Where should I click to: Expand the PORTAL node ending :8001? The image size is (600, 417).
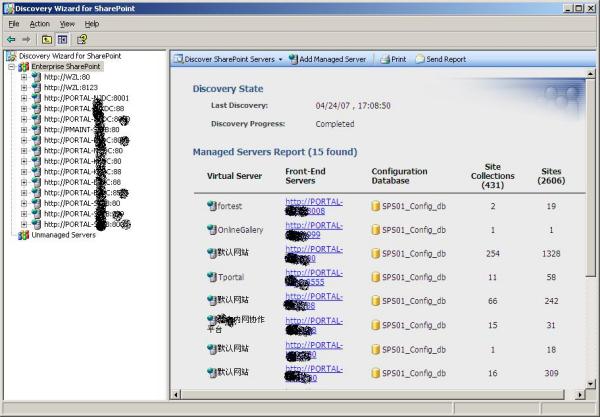(24, 98)
